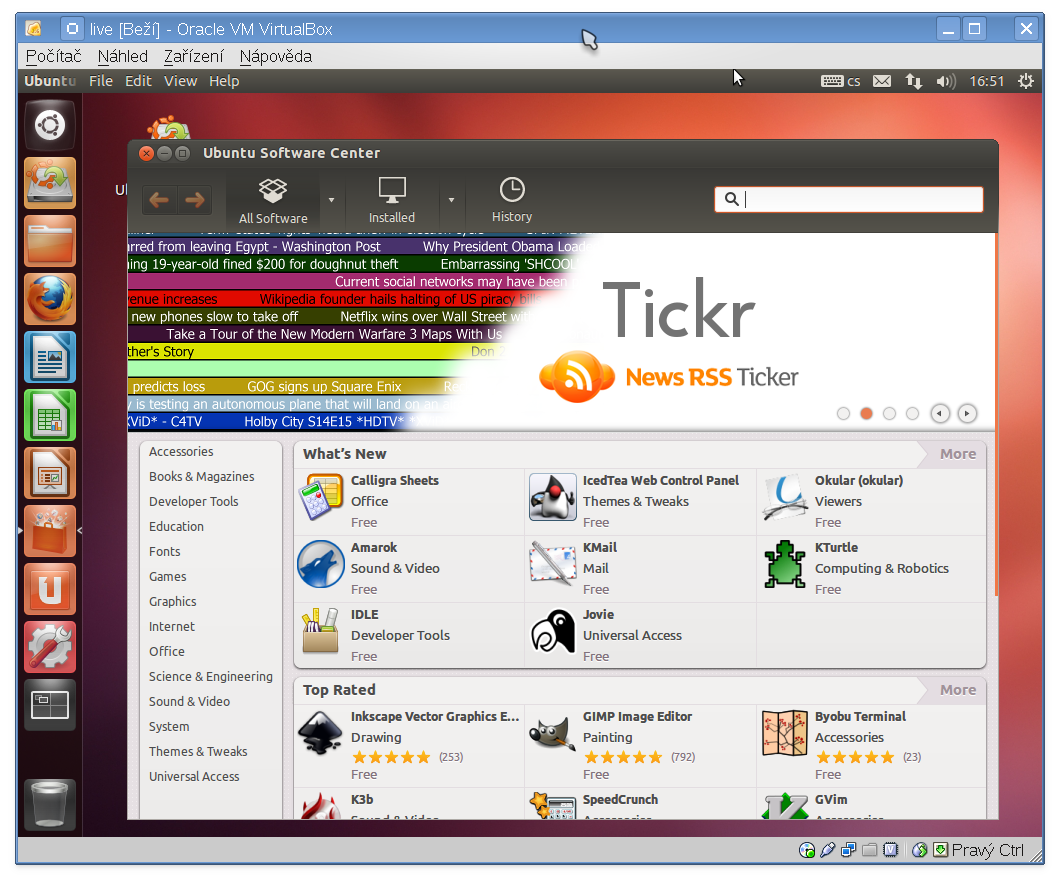
Task: Open the Science & Engineering category
Action: [211, 677]
